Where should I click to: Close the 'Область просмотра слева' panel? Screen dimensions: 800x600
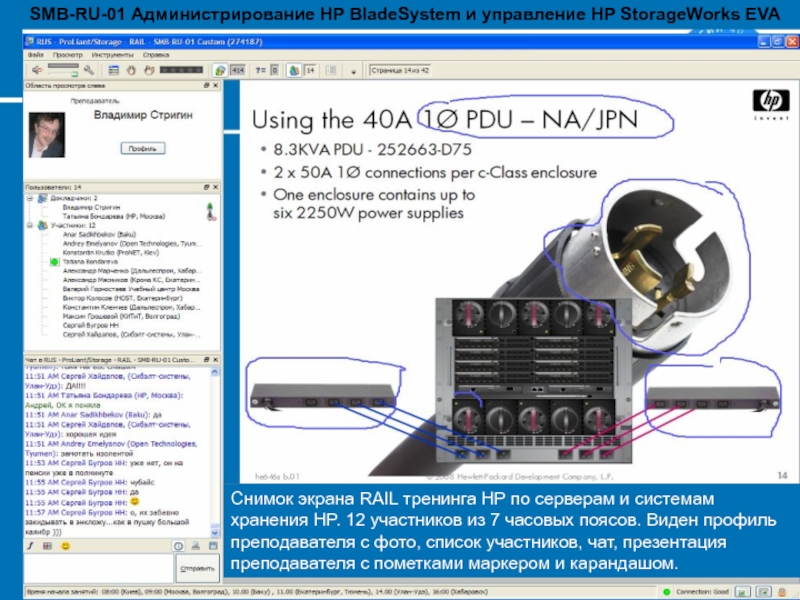(215, 85)
